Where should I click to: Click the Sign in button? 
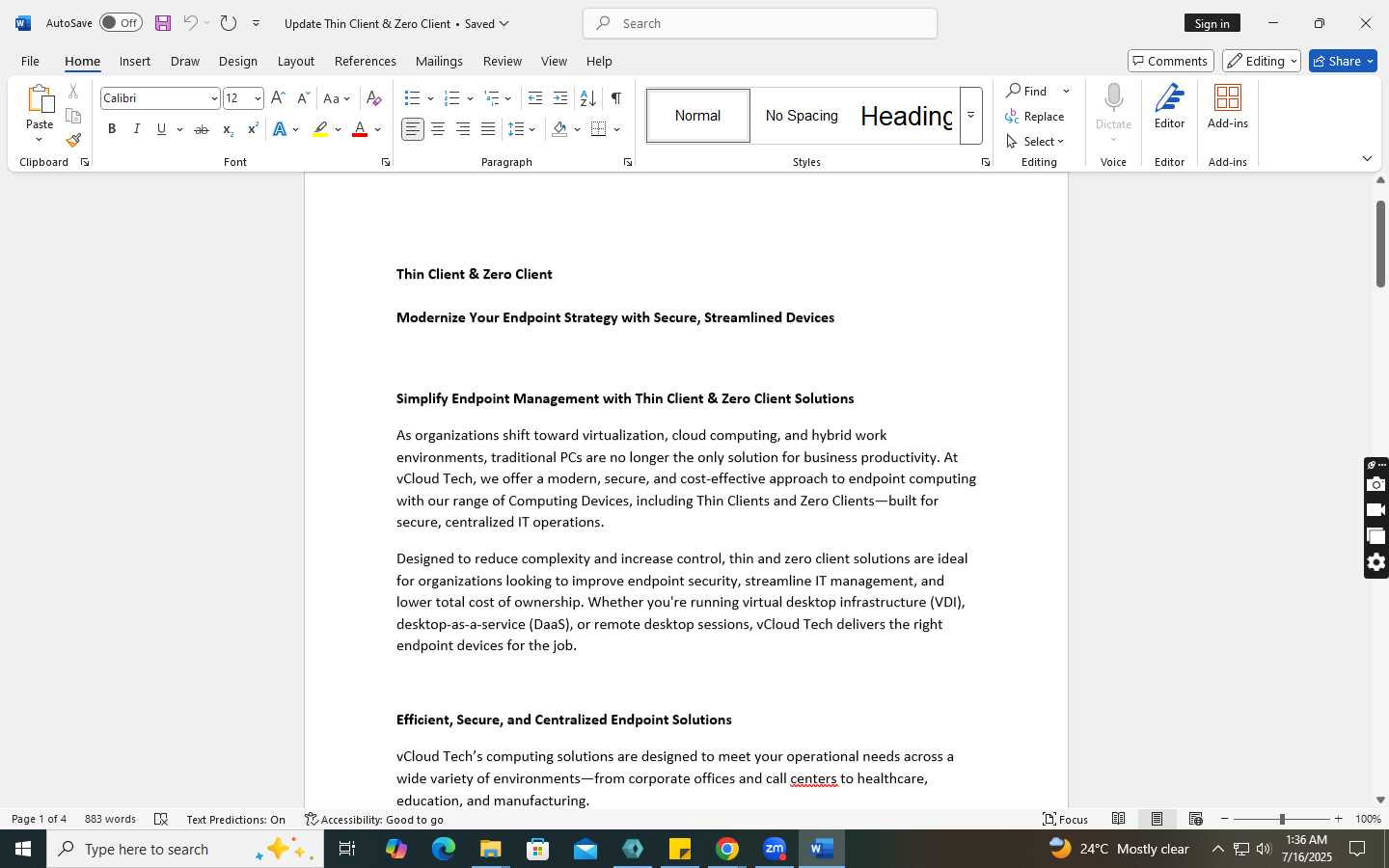[1212, 23]
